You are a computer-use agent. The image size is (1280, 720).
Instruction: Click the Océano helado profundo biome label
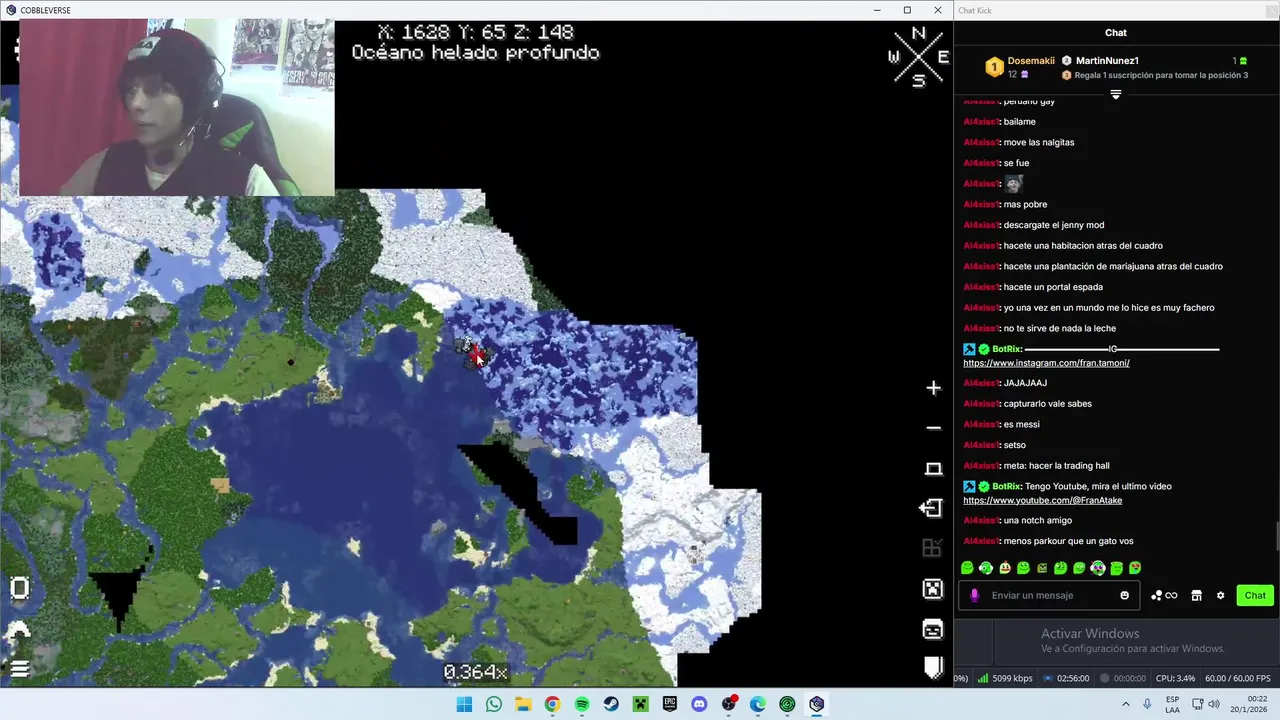pyautogui.click(x=475, y=53)
